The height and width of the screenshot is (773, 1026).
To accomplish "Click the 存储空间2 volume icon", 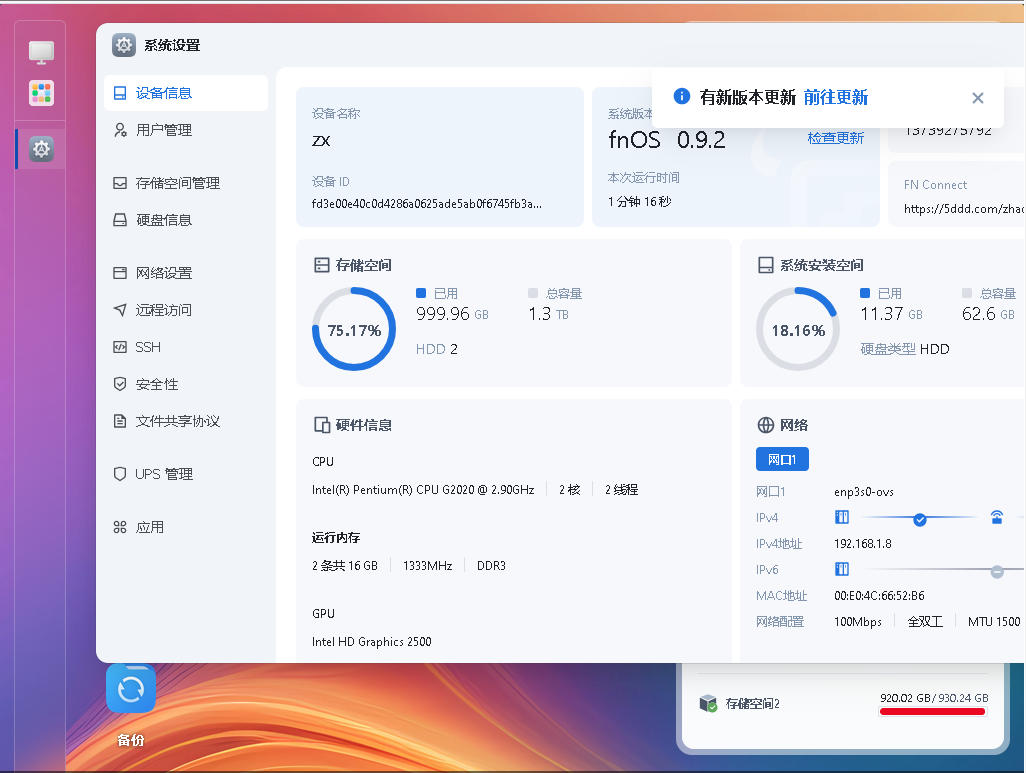I will (x=708, y=704).
